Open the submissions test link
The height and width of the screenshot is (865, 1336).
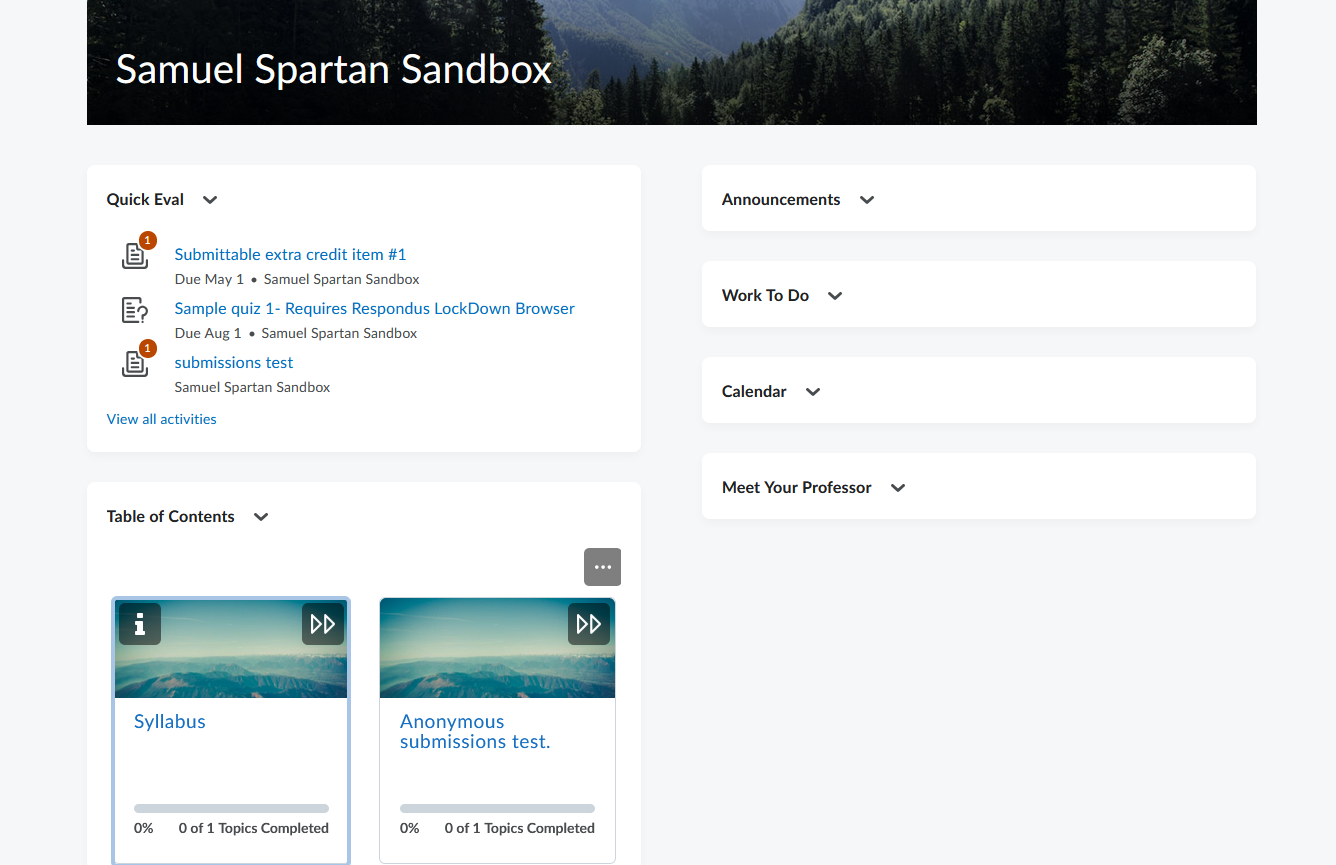[x=234, y=362]
